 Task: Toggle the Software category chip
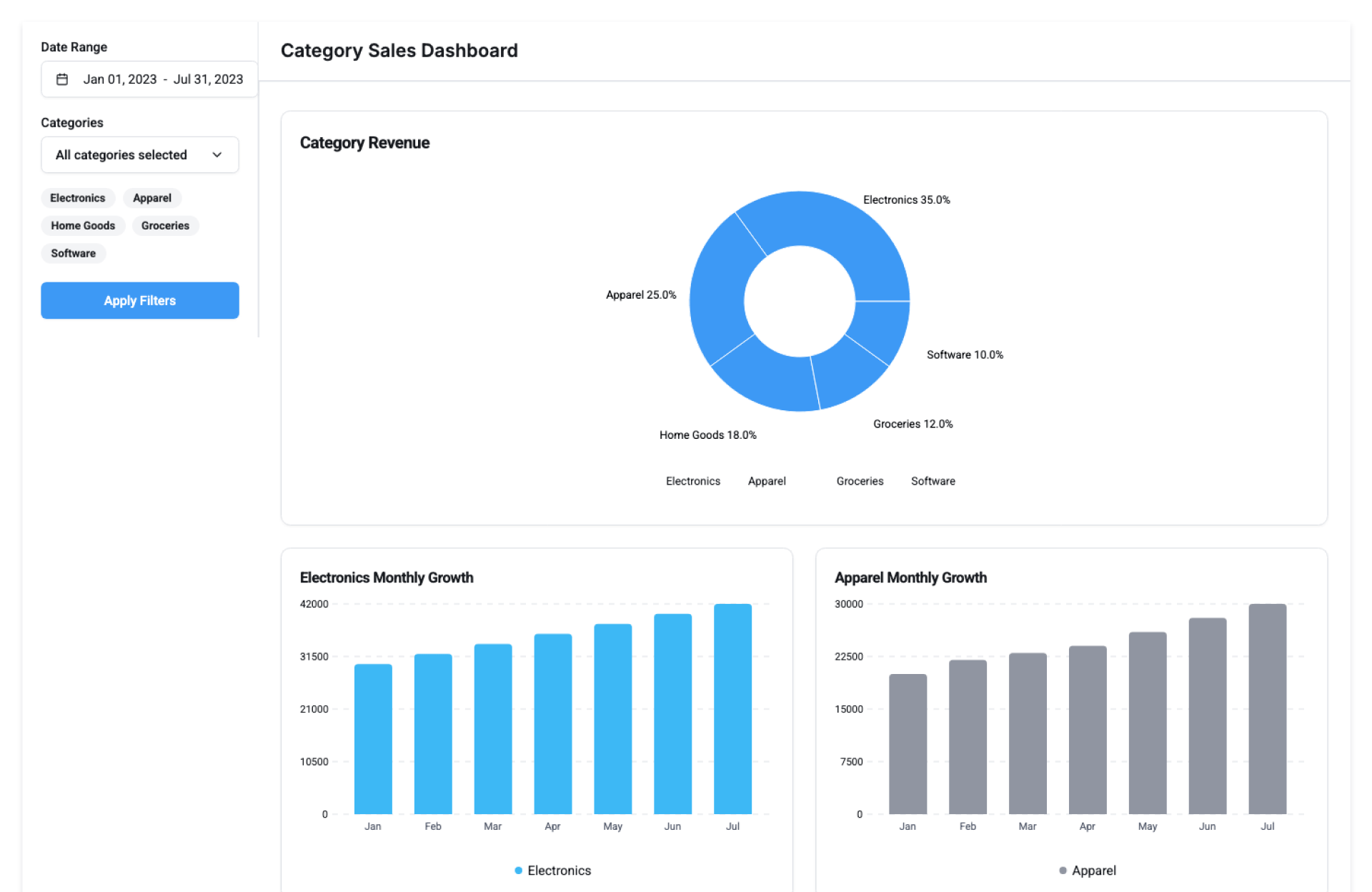pyautogui.click(x=73, y=254)
